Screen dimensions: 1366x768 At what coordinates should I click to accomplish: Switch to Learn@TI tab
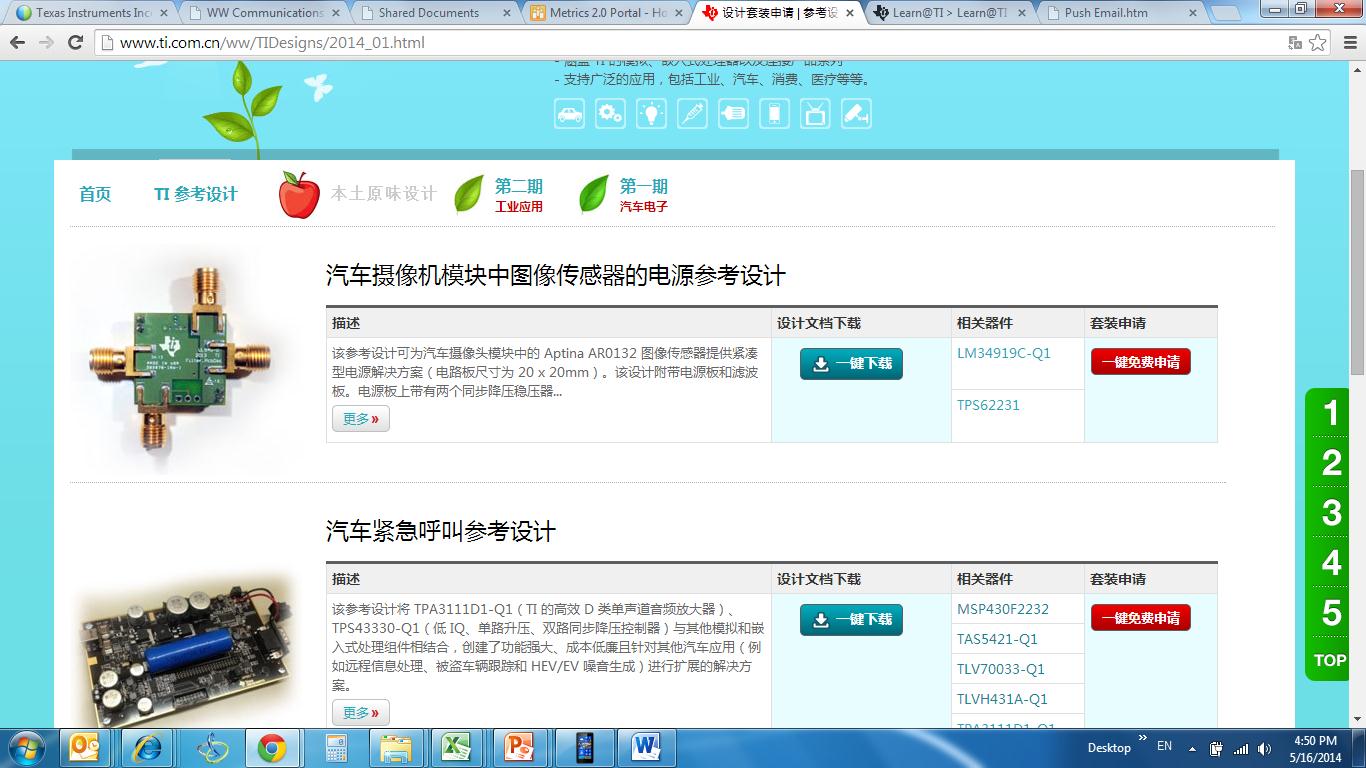(x=950, y=13)
